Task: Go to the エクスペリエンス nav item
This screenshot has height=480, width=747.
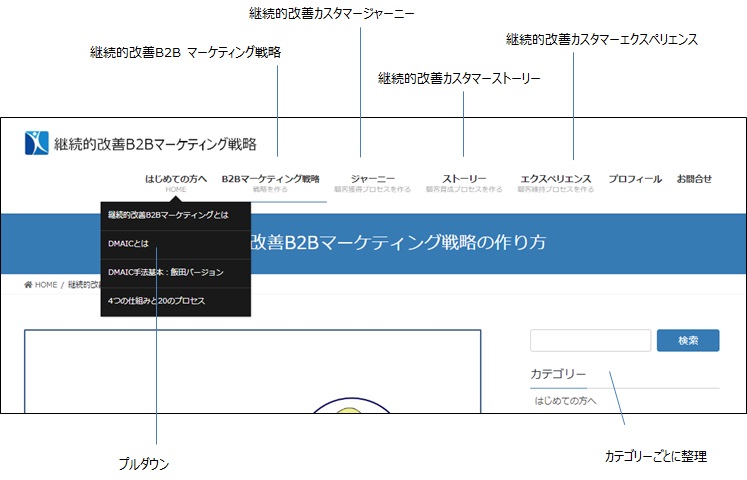Action: point(555,183)
